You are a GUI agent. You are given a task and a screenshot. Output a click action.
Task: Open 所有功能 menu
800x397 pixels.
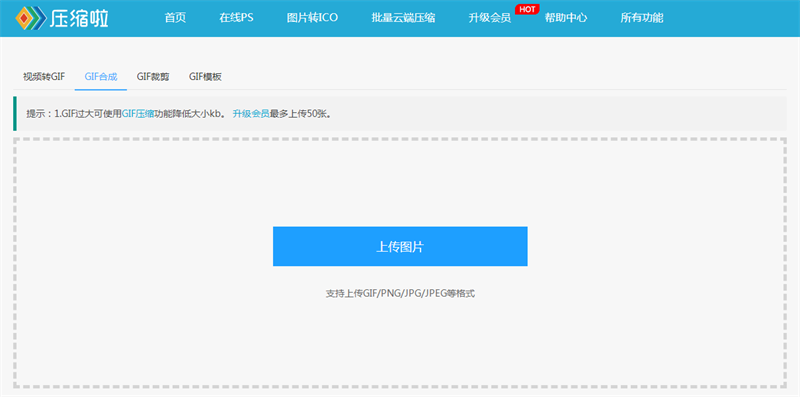coord(642,18)
